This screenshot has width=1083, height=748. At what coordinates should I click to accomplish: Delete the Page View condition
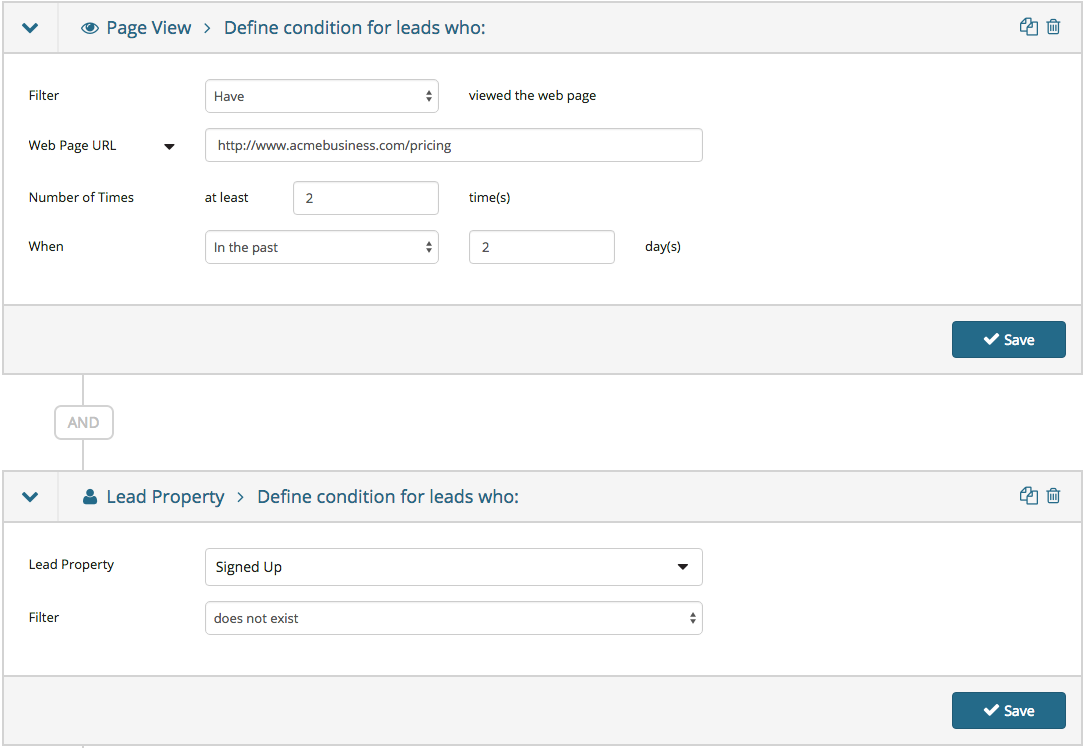point(1053,27)
